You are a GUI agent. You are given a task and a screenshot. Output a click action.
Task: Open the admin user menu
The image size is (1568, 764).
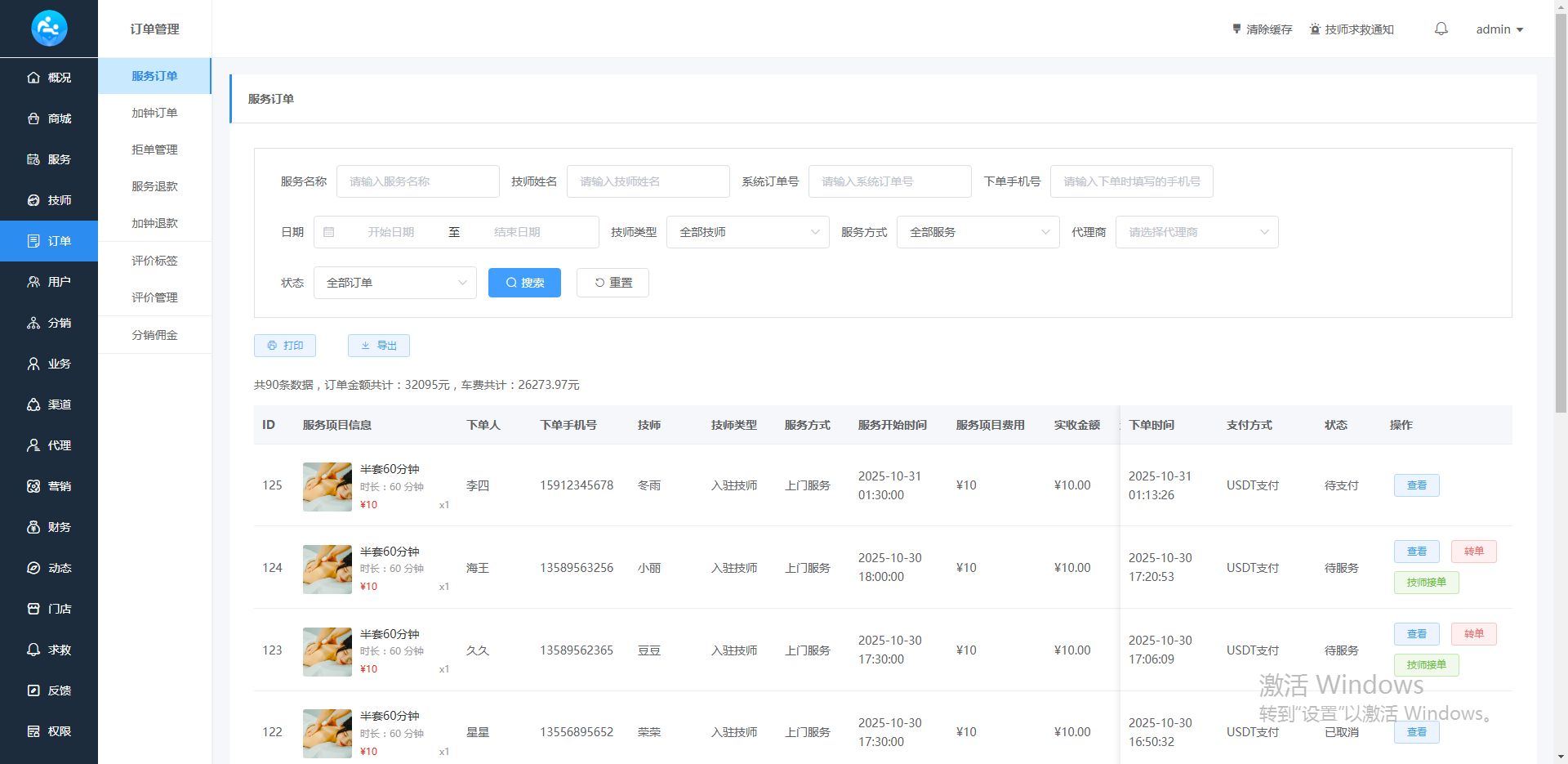click(1499, 29)
